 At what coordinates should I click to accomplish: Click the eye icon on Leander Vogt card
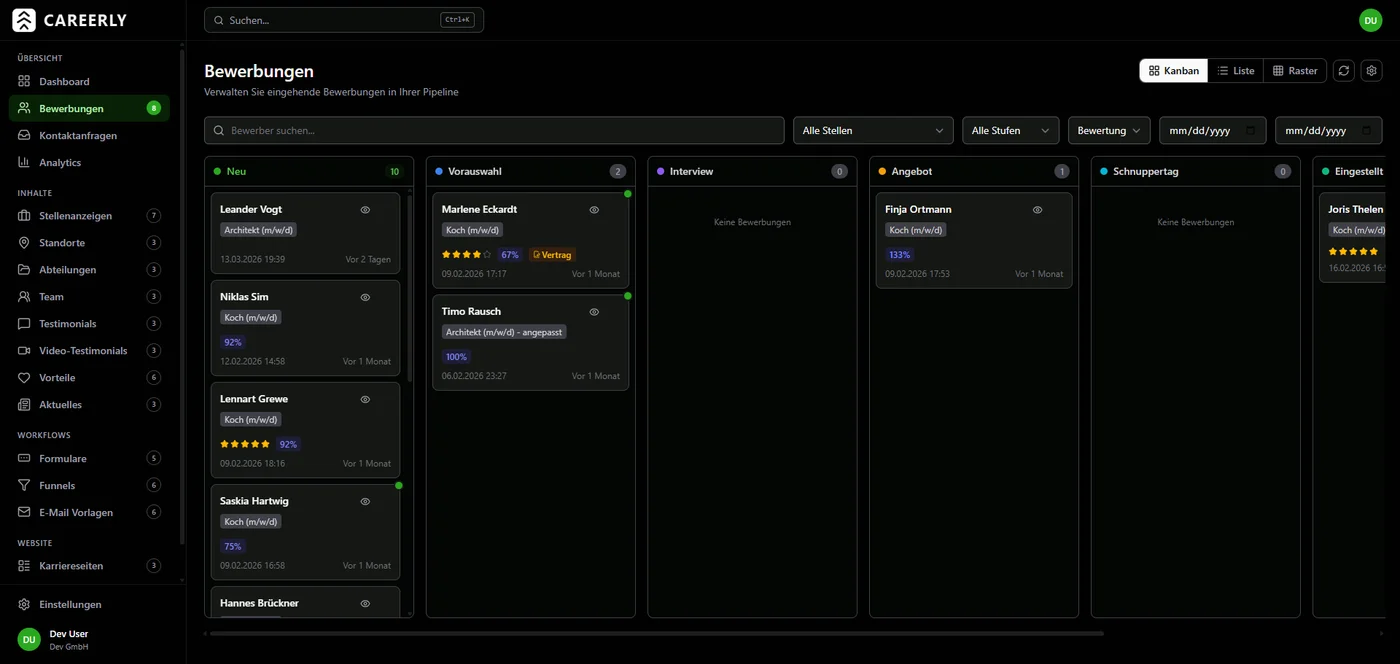tap(365, 210)
